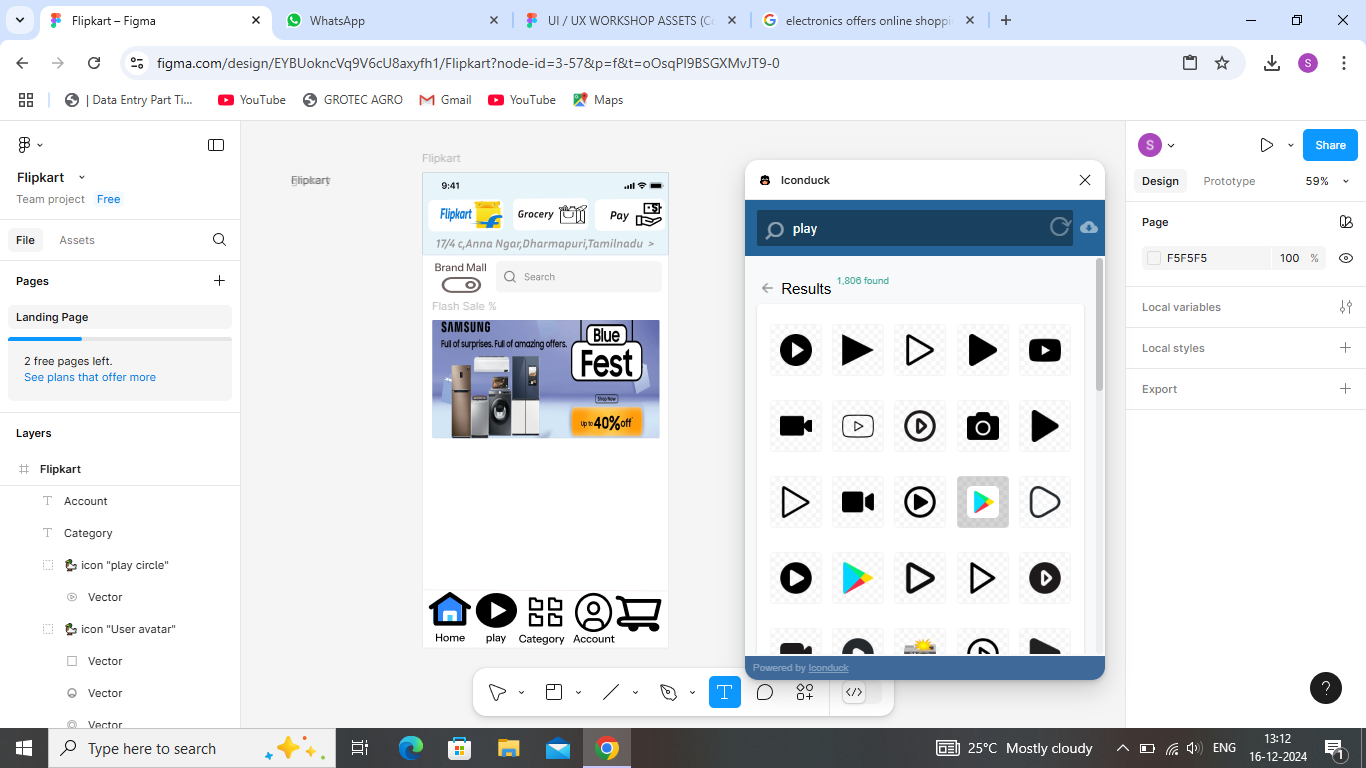This screenshot has width=1366, height=768.
Task: Open the GROTEC AGRO bookmark
Action: [352, 100]
